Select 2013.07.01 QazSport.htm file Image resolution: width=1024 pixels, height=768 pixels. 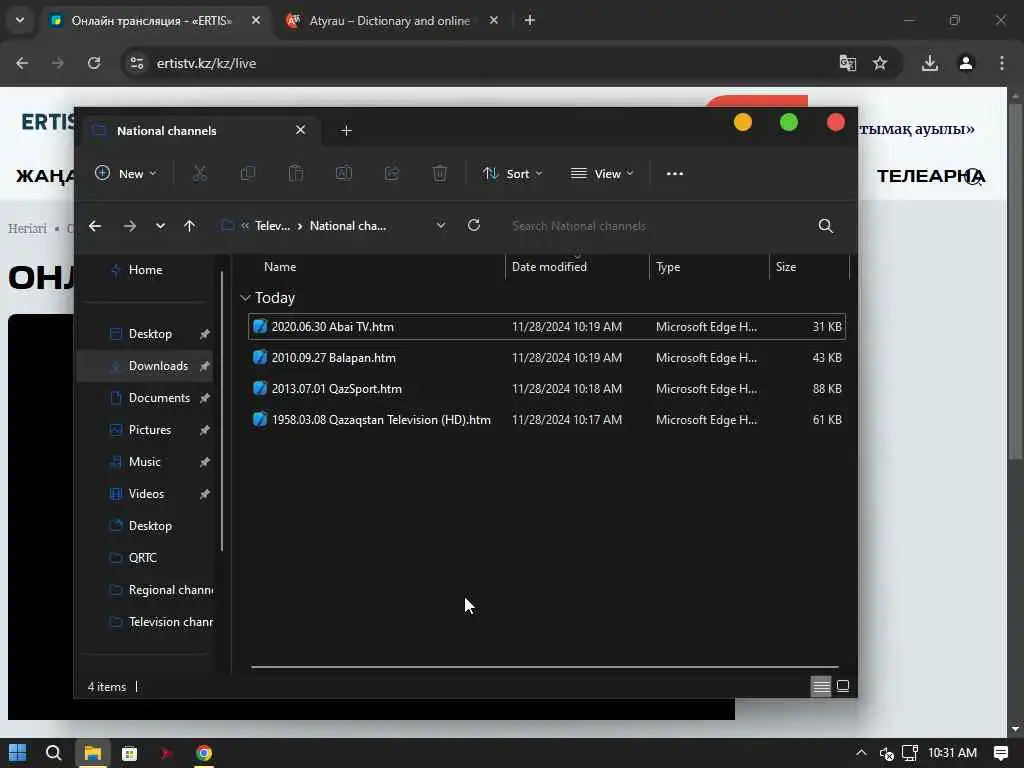pyautogui.click(x=547, y=389)
